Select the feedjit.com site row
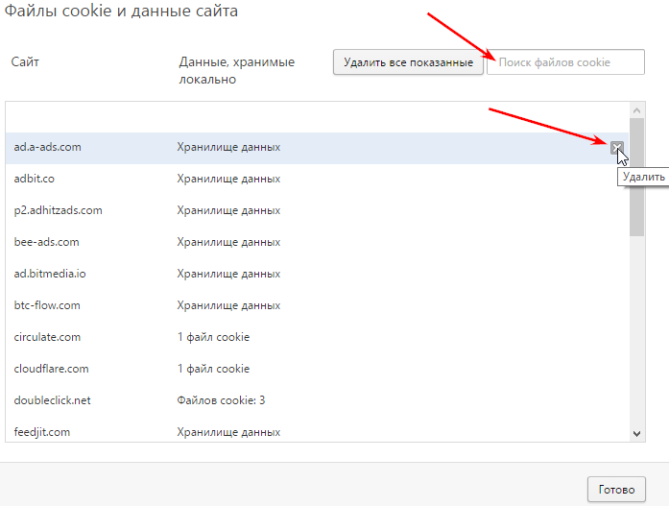 click(x=317, y=431)
